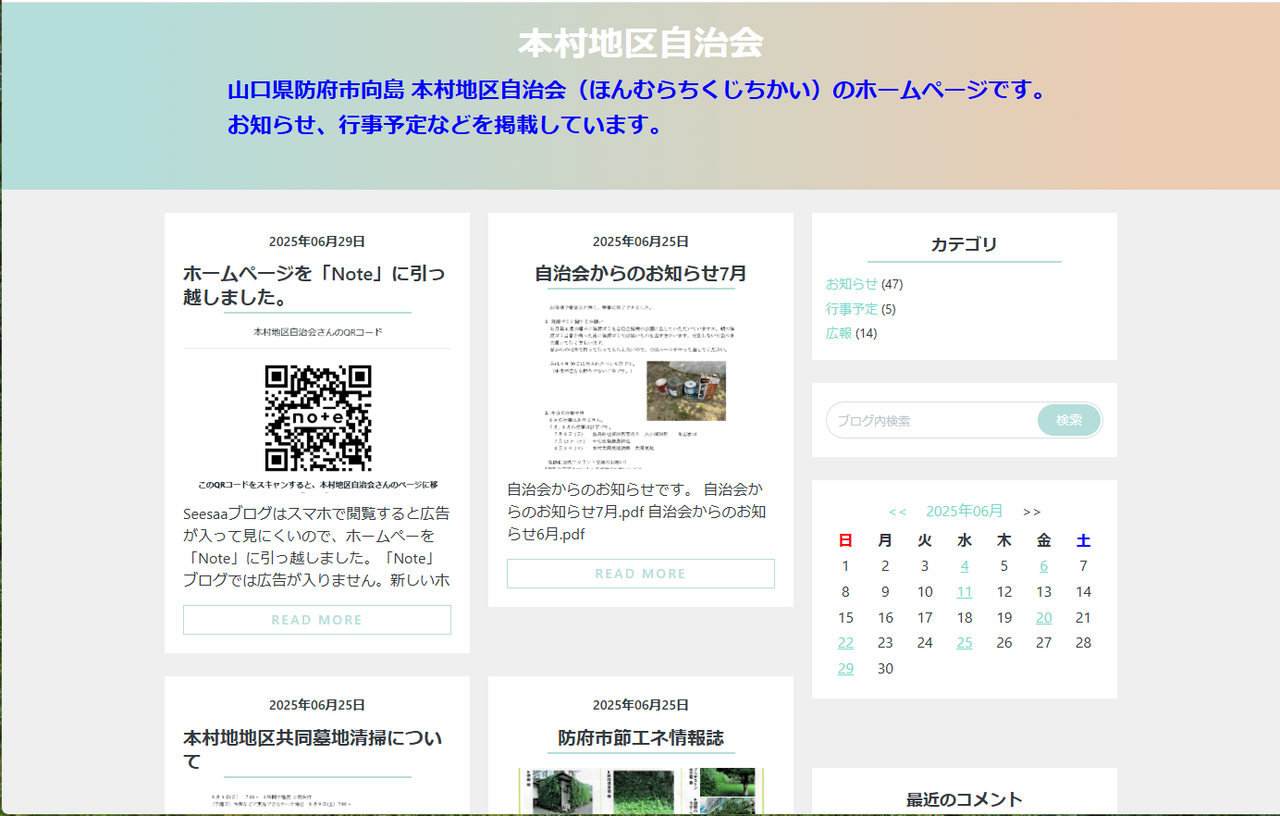
Task: Click READ MORE under the Note post
Action: point(317,620)
